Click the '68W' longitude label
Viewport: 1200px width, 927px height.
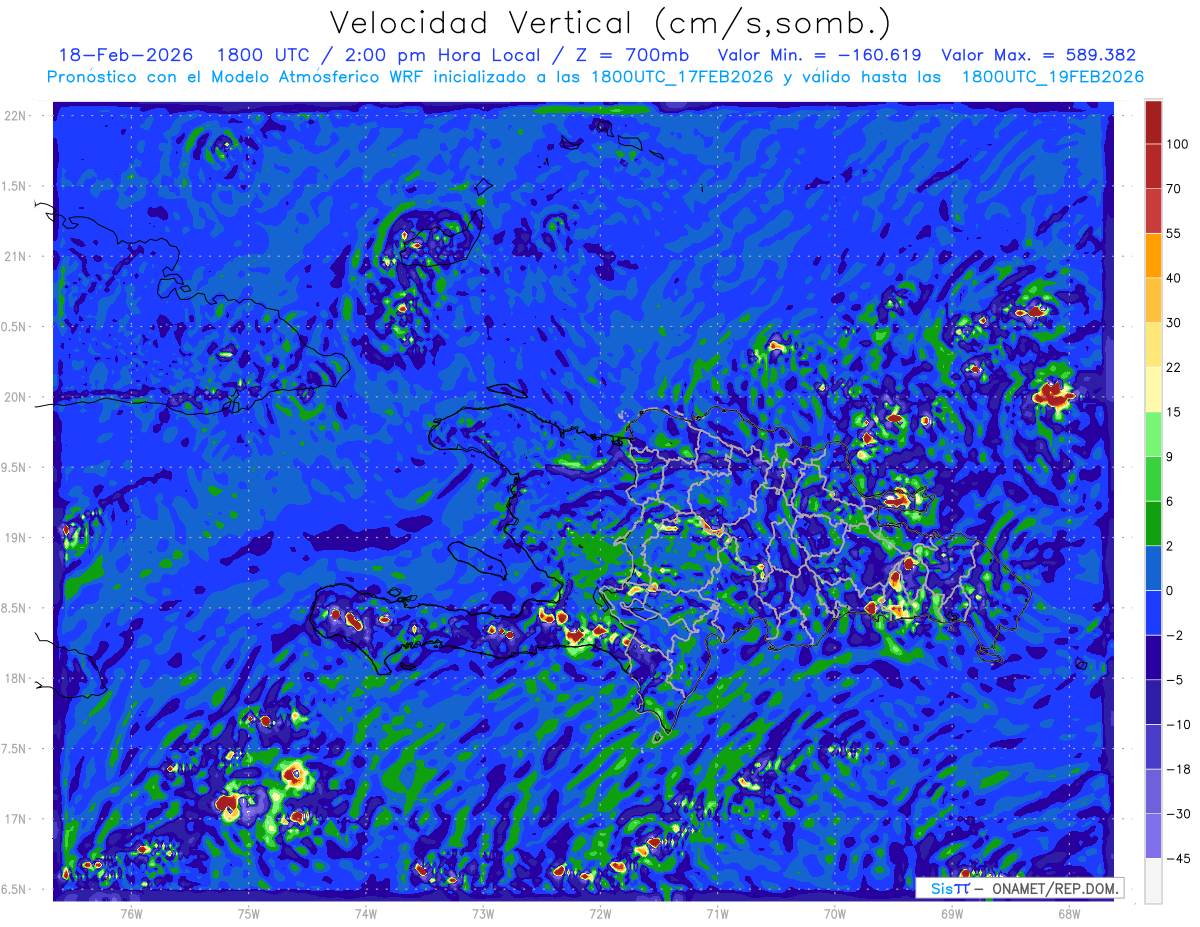(1069, 913)
